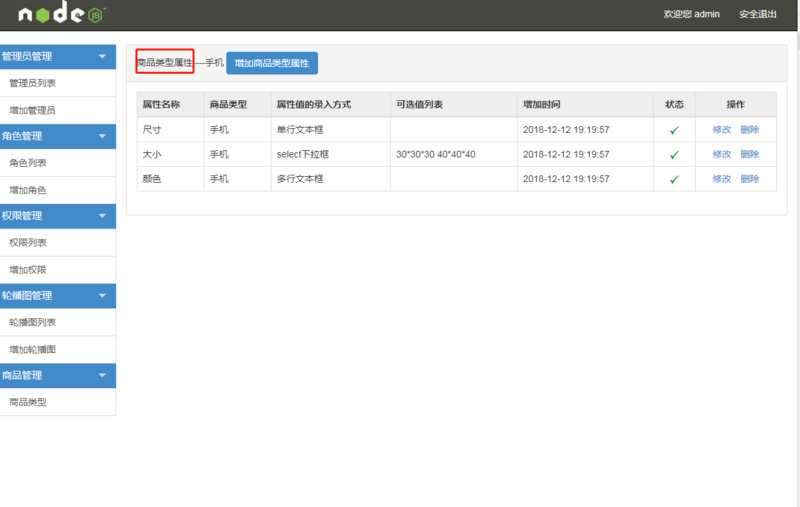Image resolution: width=800 pixels, height=507 pixels.
Task: Click the 单行文本框 cell text
Action: (300, 130)
